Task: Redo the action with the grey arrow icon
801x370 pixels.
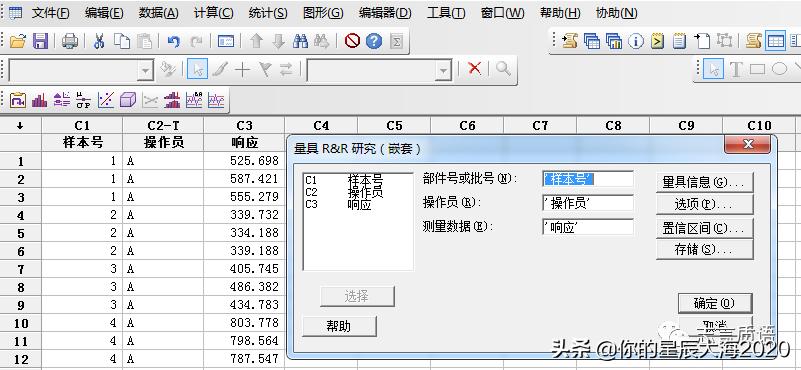Action: point(196,41)
